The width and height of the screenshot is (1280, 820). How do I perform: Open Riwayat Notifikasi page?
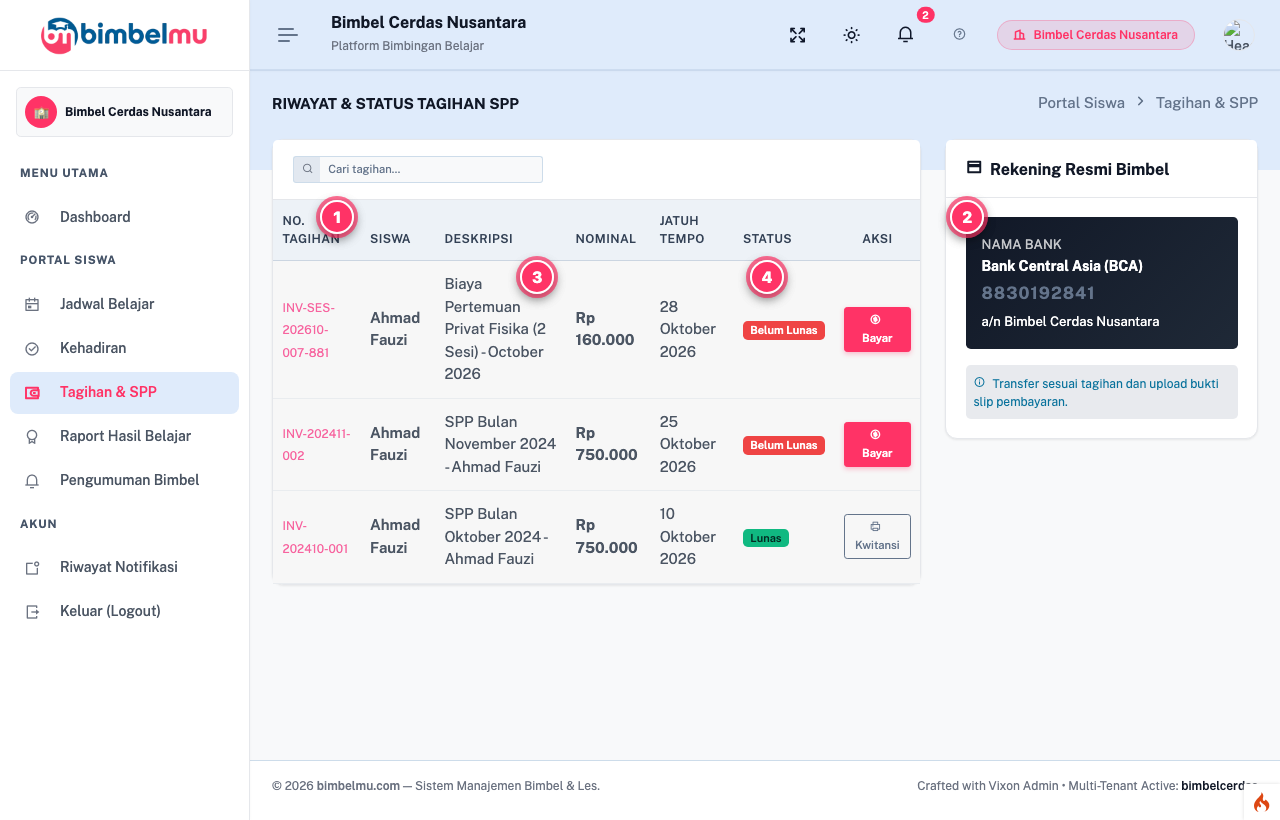[x=124, y=567]
